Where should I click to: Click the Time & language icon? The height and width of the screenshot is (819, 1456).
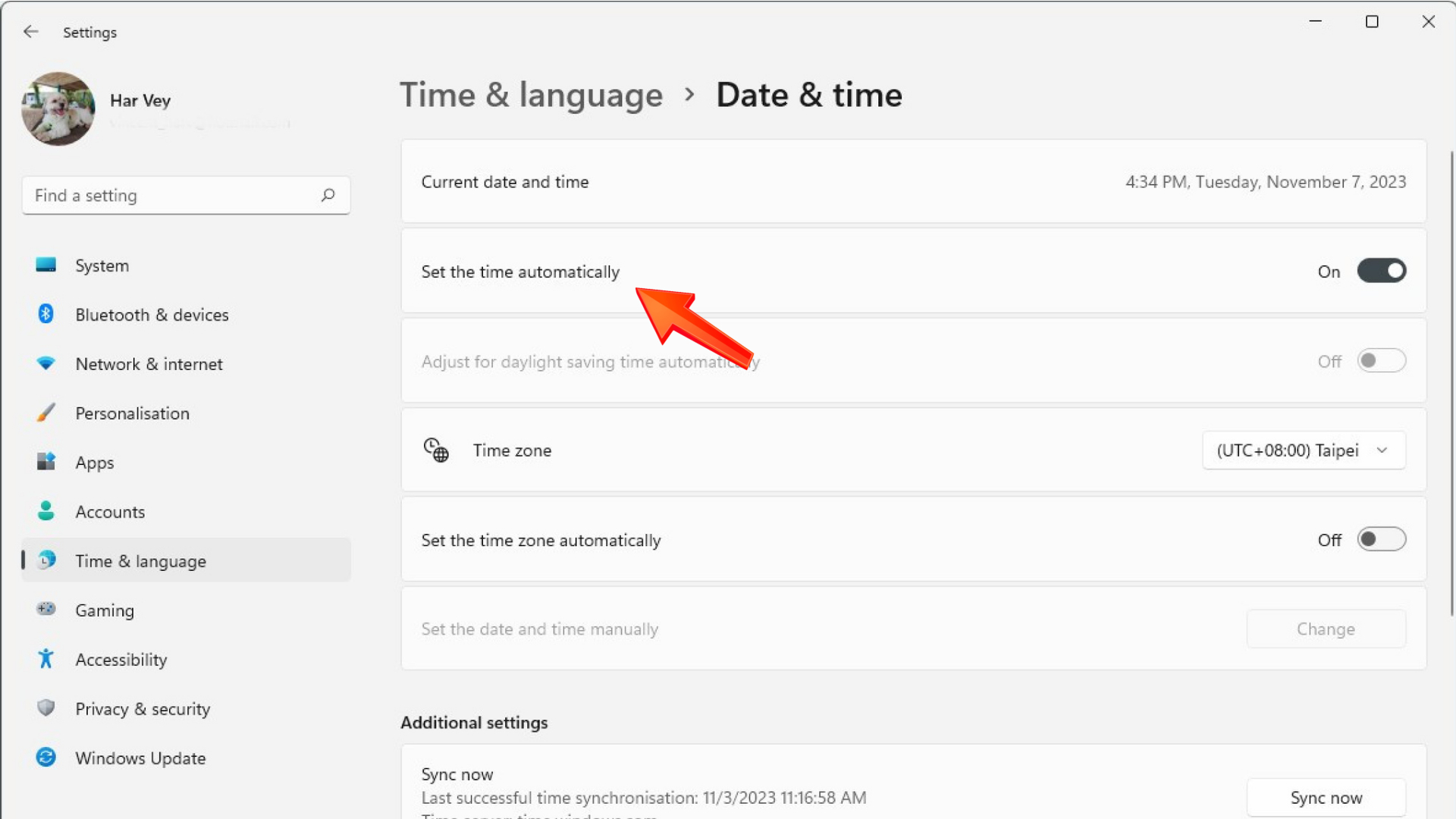point(45,561)
